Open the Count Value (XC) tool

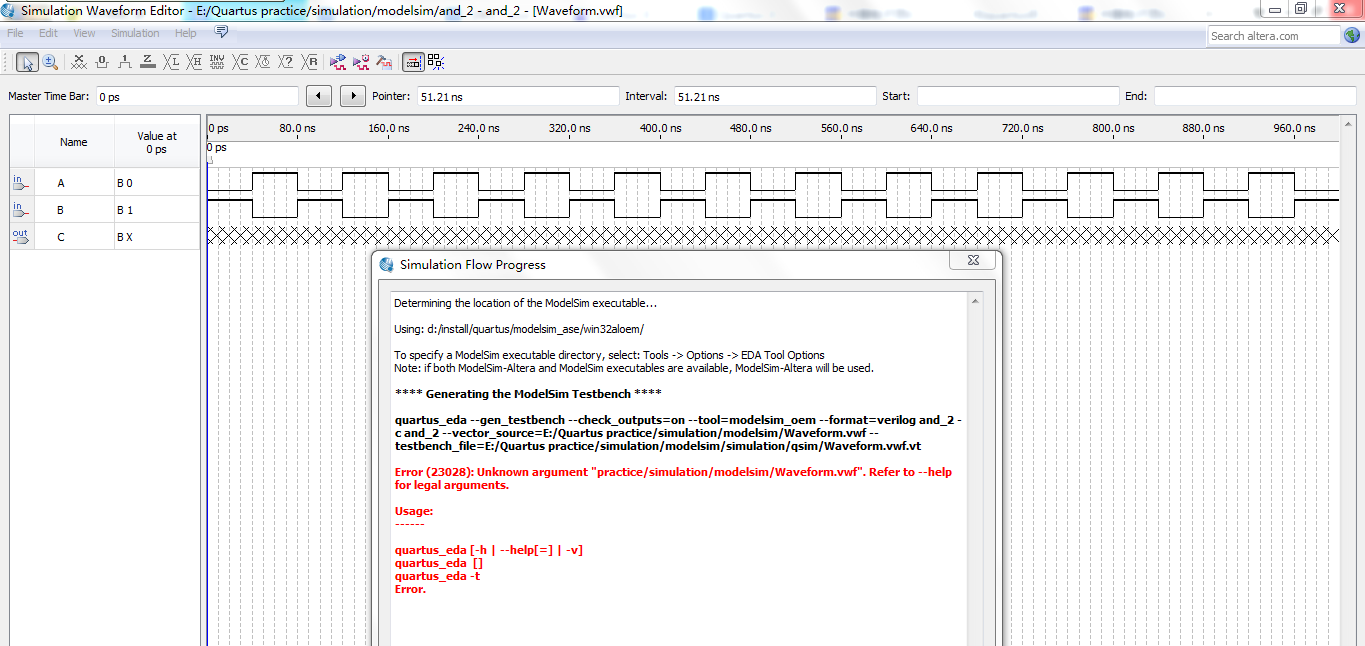tap(240, 62)
